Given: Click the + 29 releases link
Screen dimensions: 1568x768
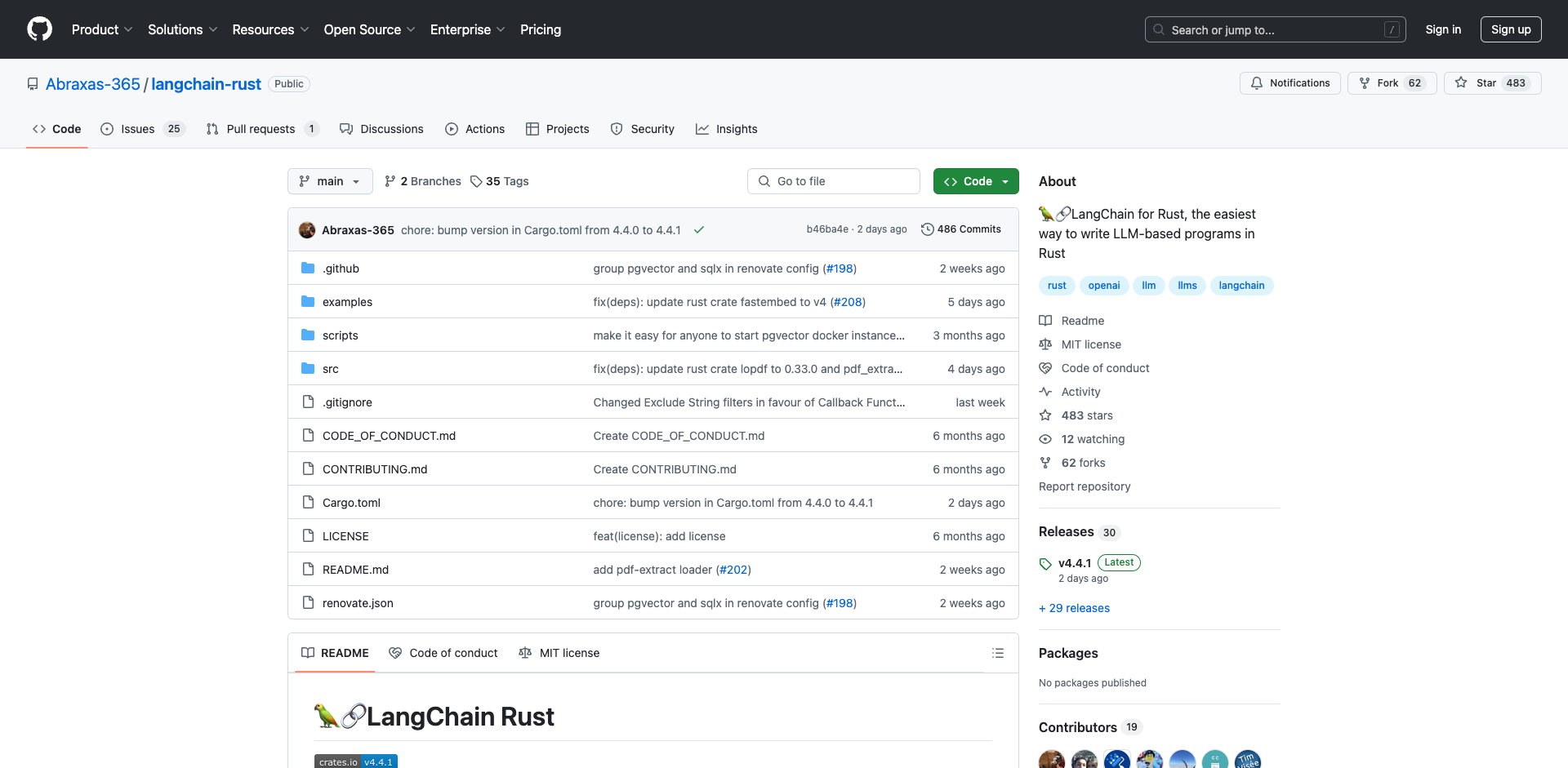Looking at the screenshot, I should [1074, 608].
